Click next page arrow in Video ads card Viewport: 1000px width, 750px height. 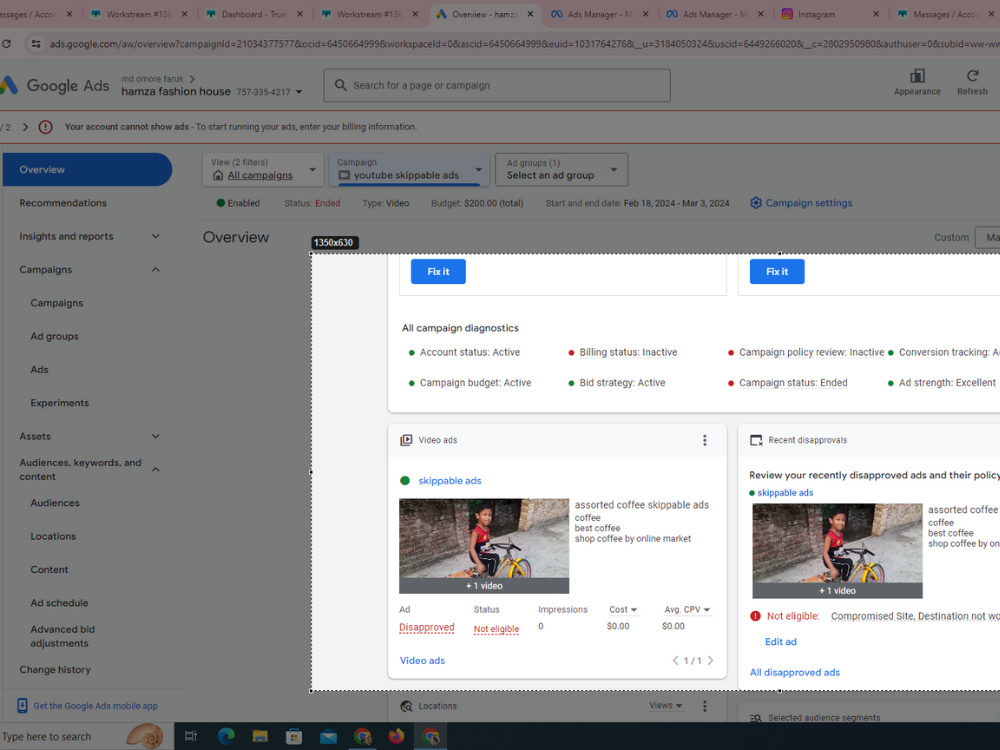coord(710,660)
